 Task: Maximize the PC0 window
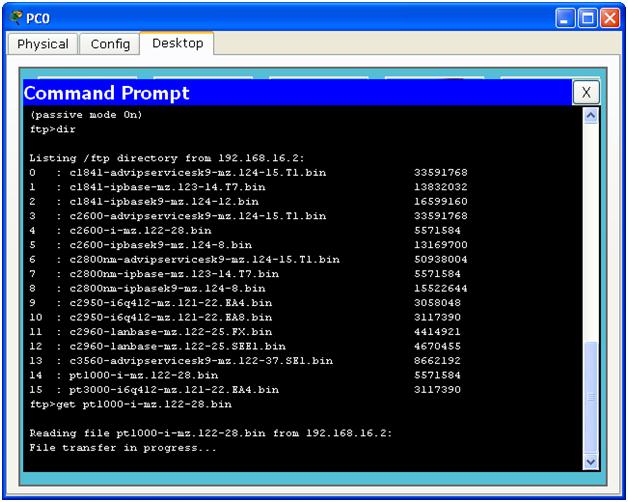click(x=588, y=18)
